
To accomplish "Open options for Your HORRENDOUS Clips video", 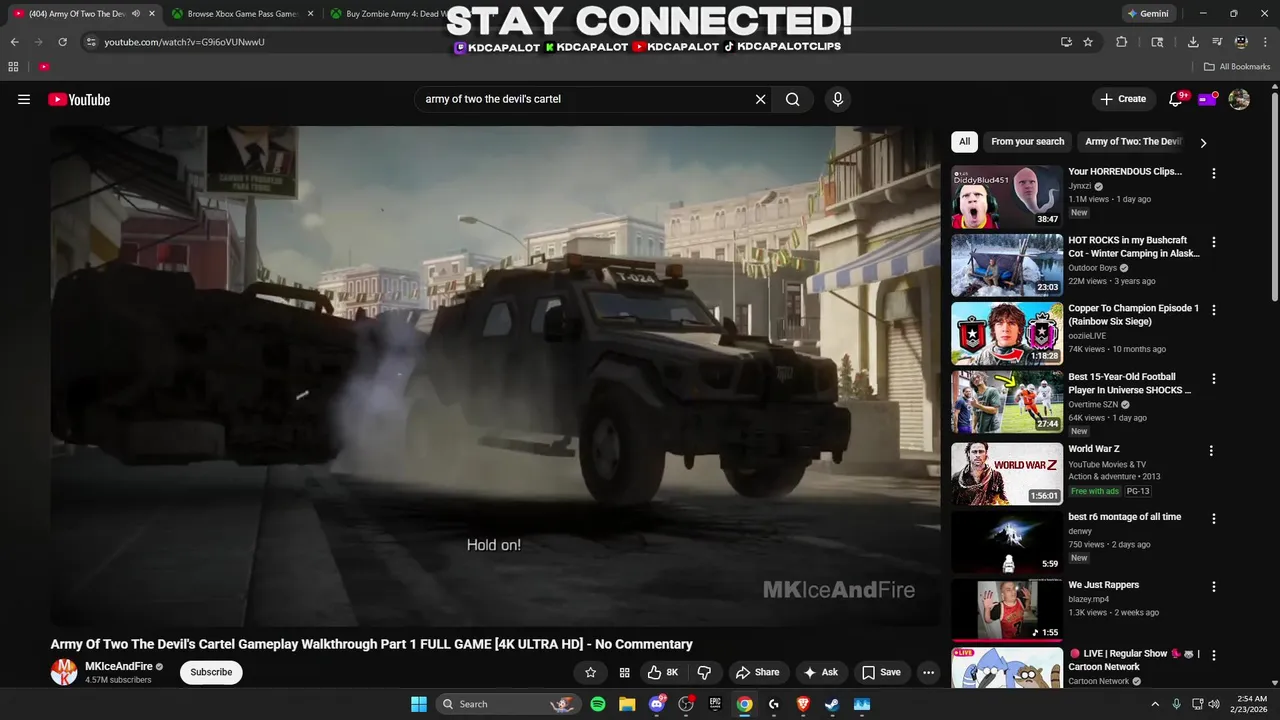I will tap(1213, 173).
